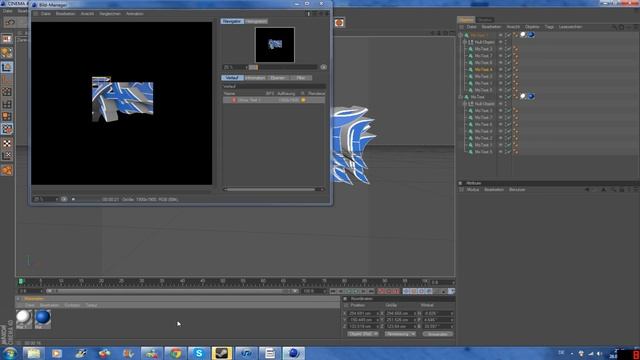Select the blue material sphere swatch
This screenshot has width=640, height=360.
coord(42,318)
